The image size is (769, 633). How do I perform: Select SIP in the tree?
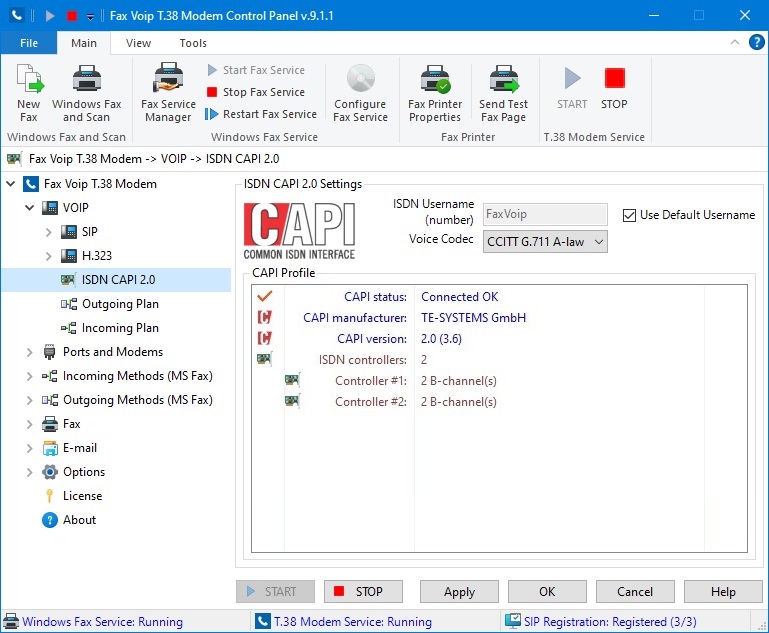pyautogui.click(x=90, y=231)
